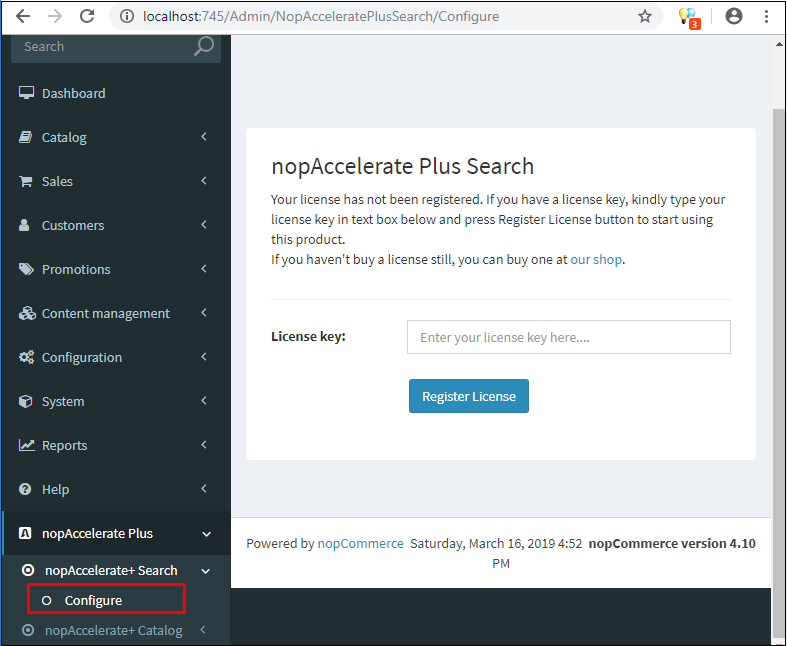Click the Sales shopping cart icon
787x646 pixels.
pos(27,181)
